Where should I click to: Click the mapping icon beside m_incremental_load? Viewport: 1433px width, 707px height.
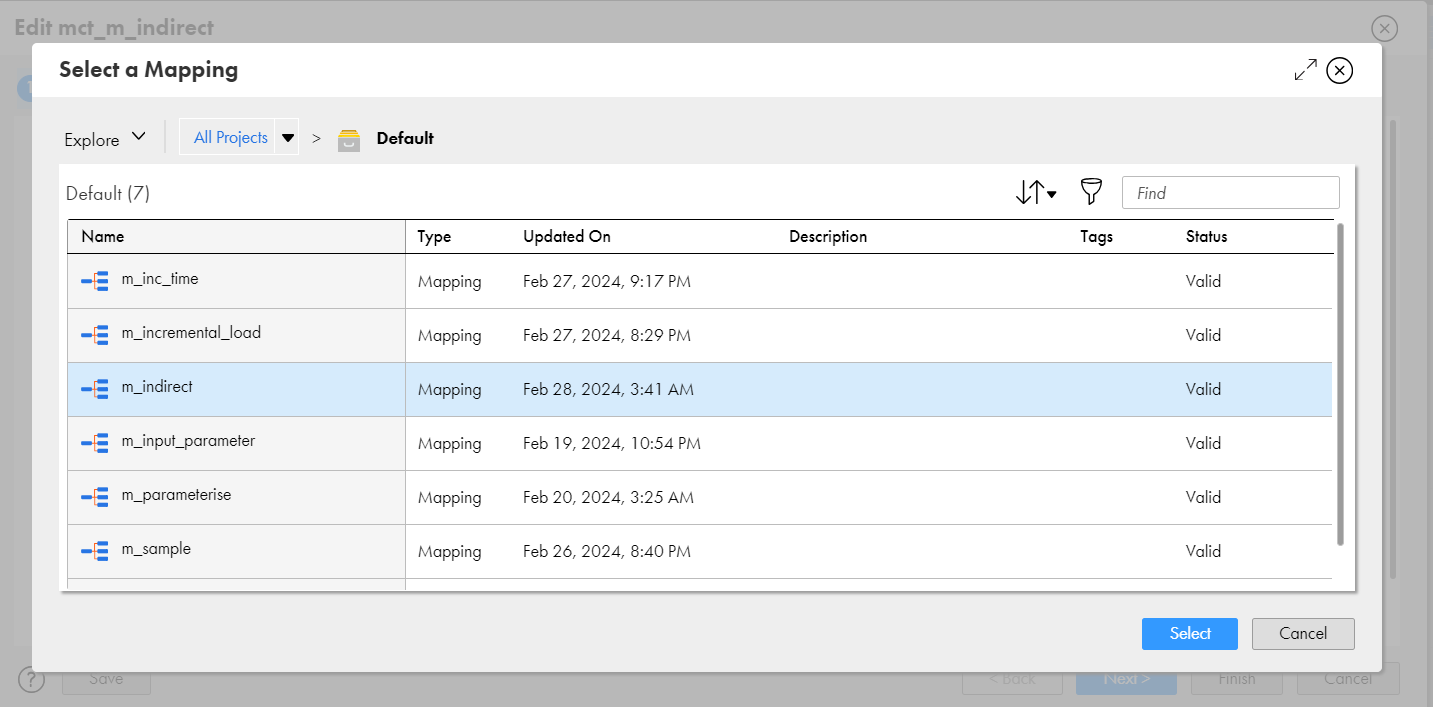[x=95, y=335]
